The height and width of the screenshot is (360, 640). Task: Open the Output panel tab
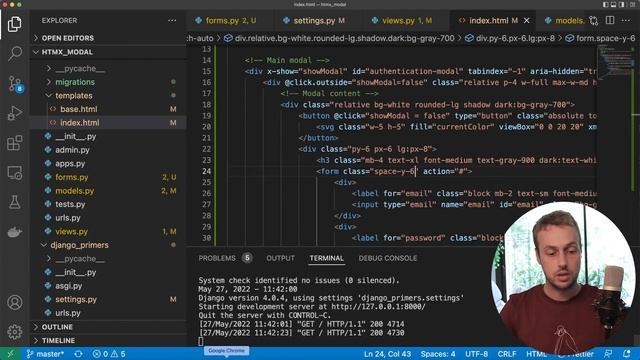(280, 258)
